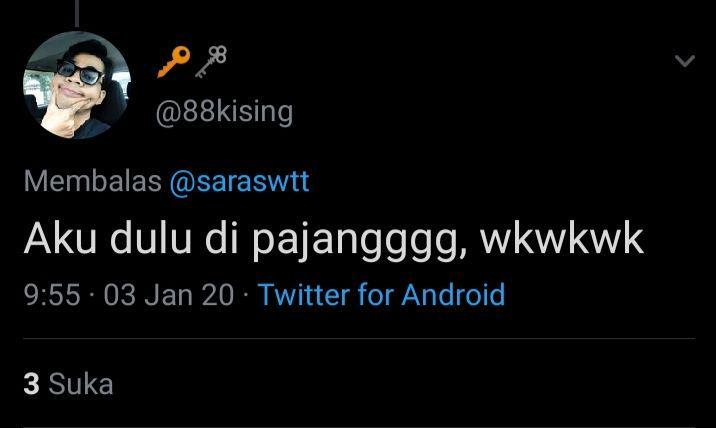This screenshot has width=716, height=428.
Task: Click the bold number 3 like count
Action: tap(32, 384)
